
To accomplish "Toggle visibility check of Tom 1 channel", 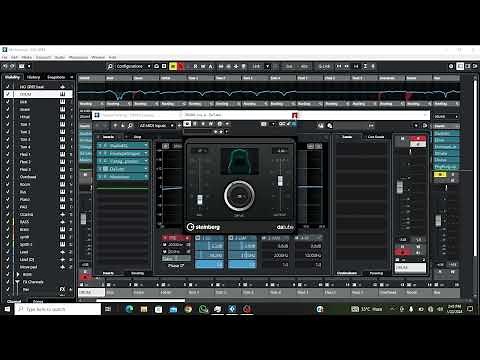I will pos(8,124).
